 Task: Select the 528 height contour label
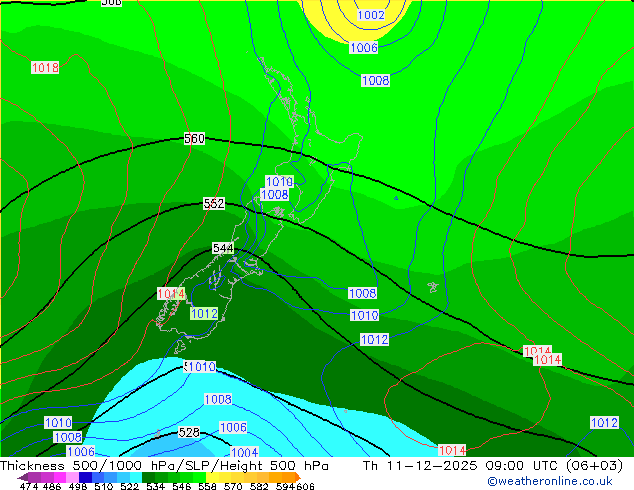click(x=189, y=433)
